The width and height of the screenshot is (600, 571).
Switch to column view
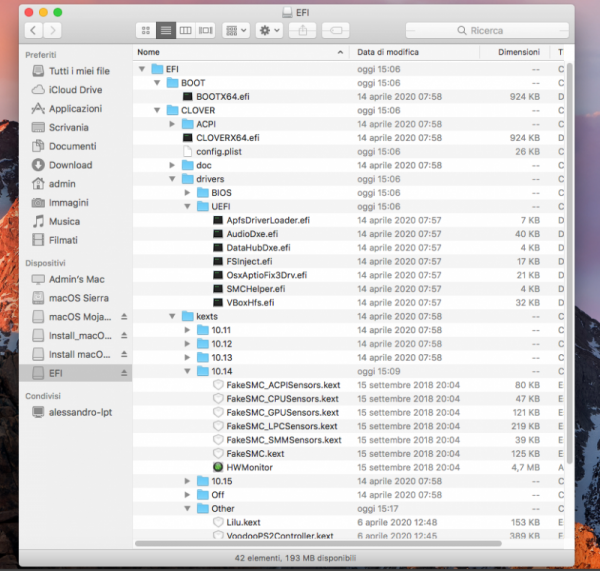186,30
